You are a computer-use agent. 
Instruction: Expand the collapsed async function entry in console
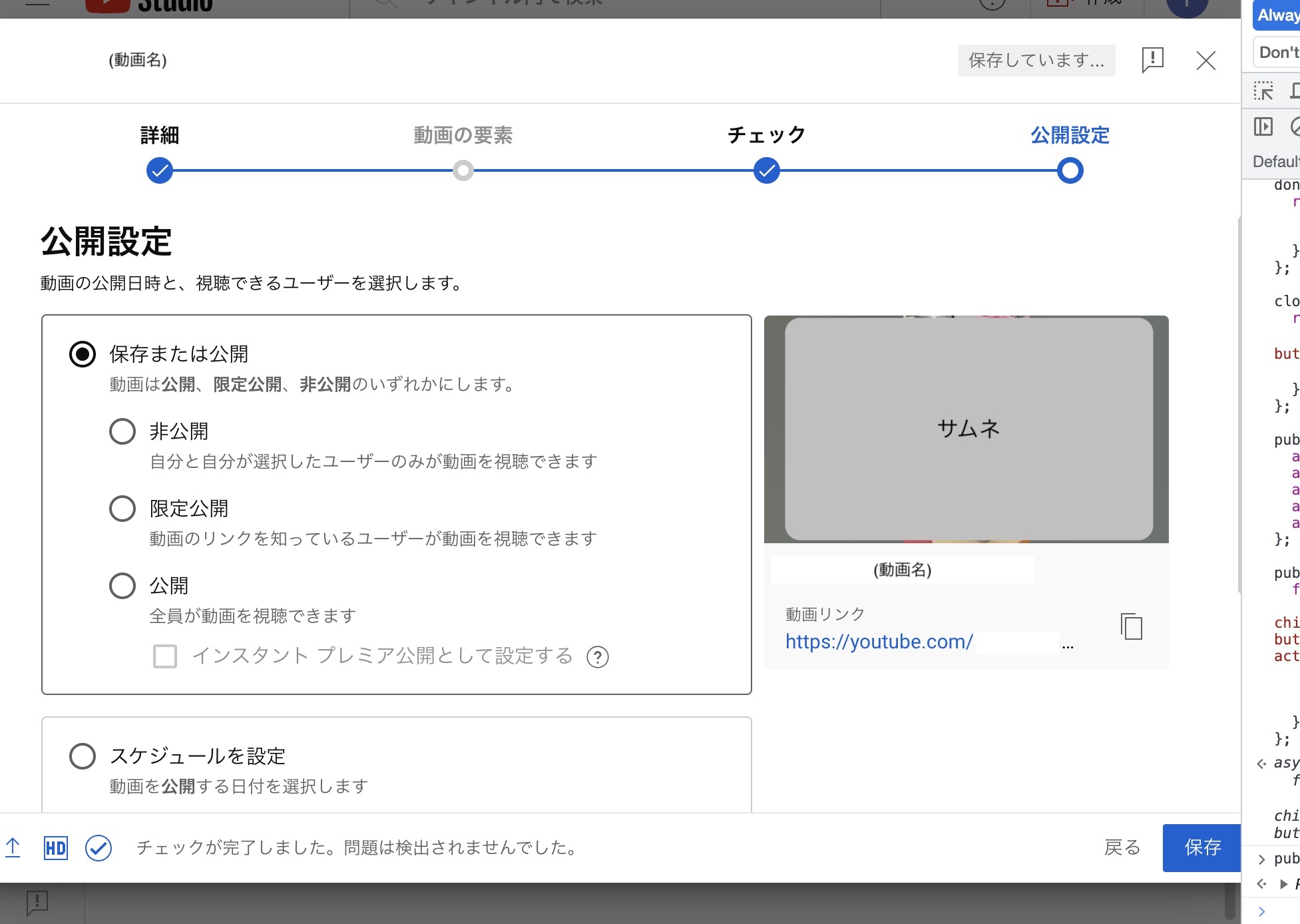tap(1261, 763)
